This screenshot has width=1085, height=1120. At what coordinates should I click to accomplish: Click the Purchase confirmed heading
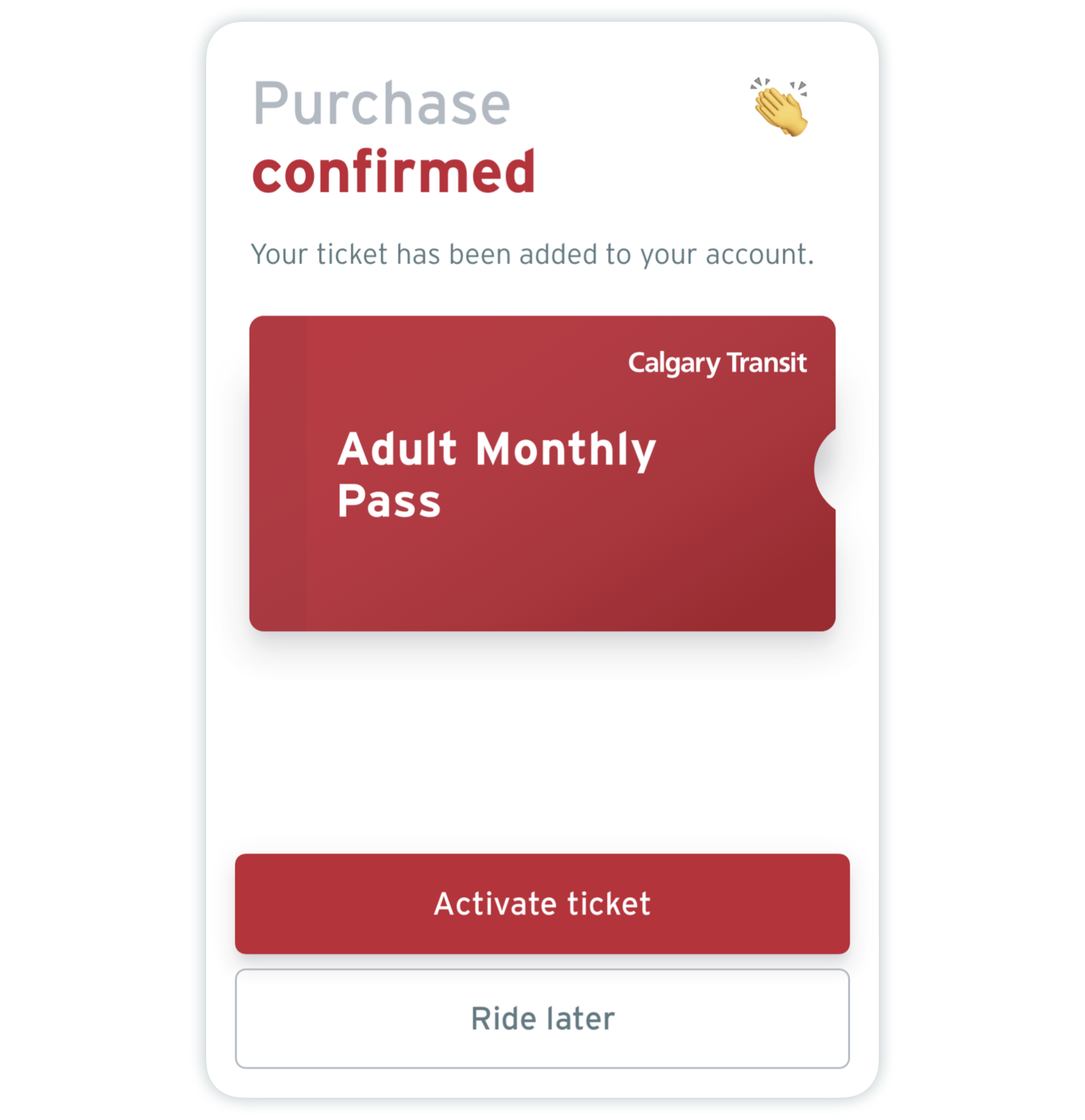click(x=393, y=136)
